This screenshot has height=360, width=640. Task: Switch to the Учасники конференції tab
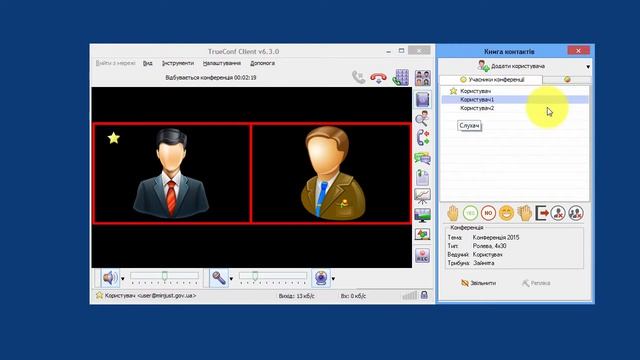point(491,80)
